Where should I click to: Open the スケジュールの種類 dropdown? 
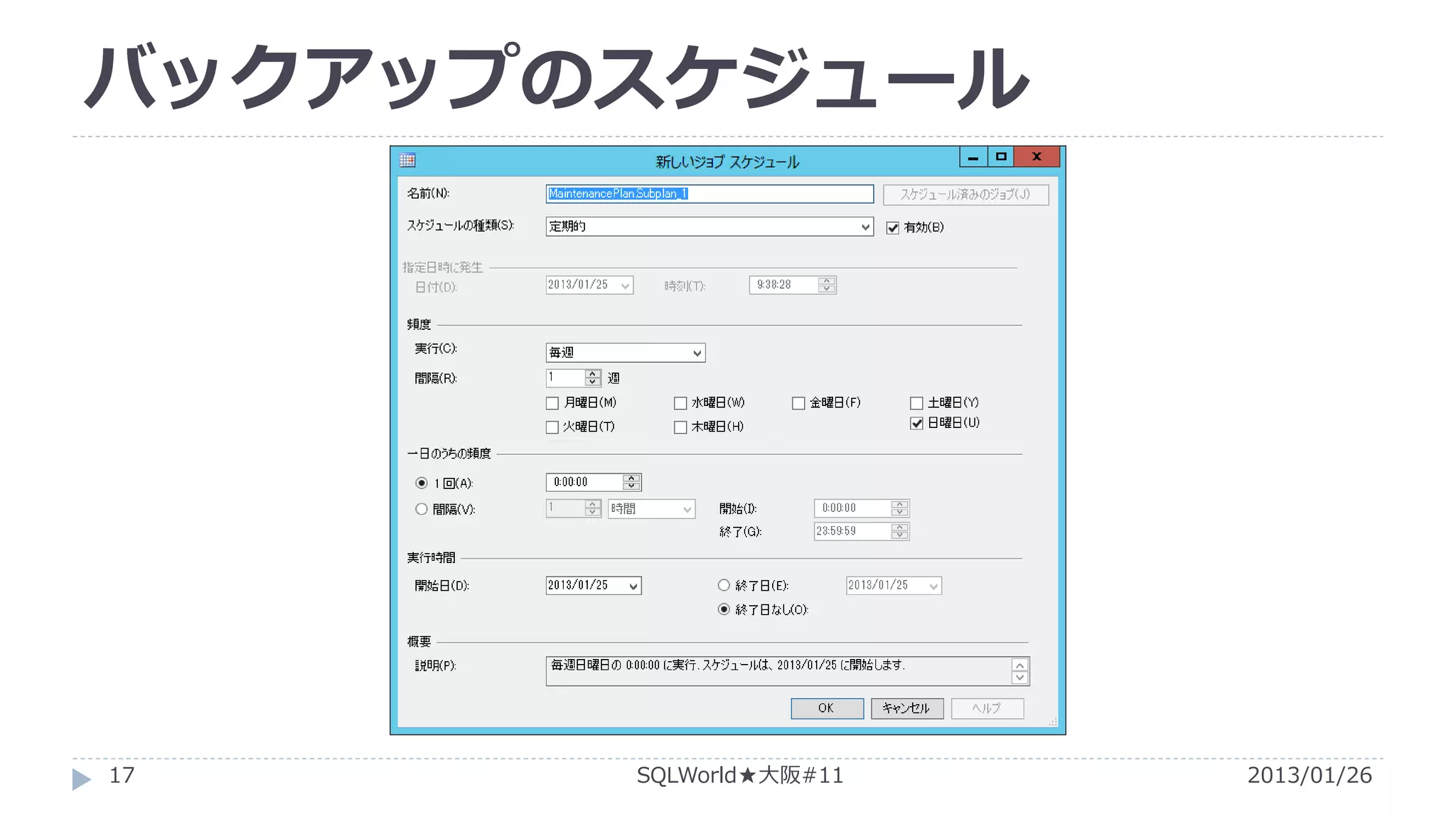(x=710, y=227)
